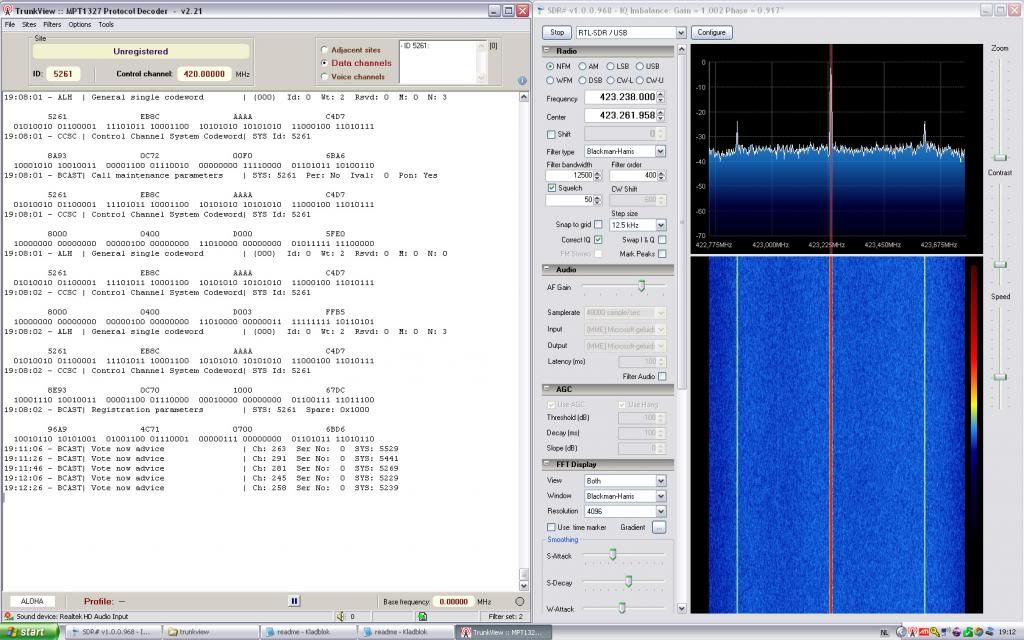Collapse the Radio panel in SDR#

pos(547,51)
